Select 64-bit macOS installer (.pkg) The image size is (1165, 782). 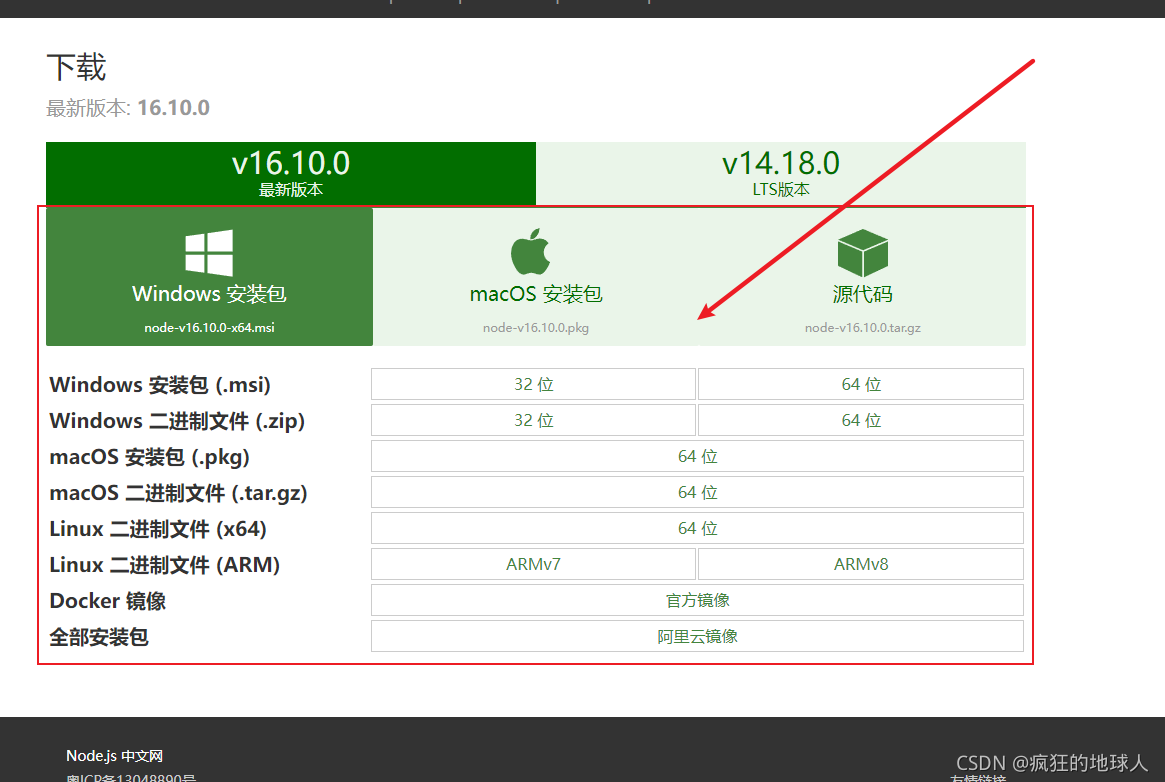698,456
